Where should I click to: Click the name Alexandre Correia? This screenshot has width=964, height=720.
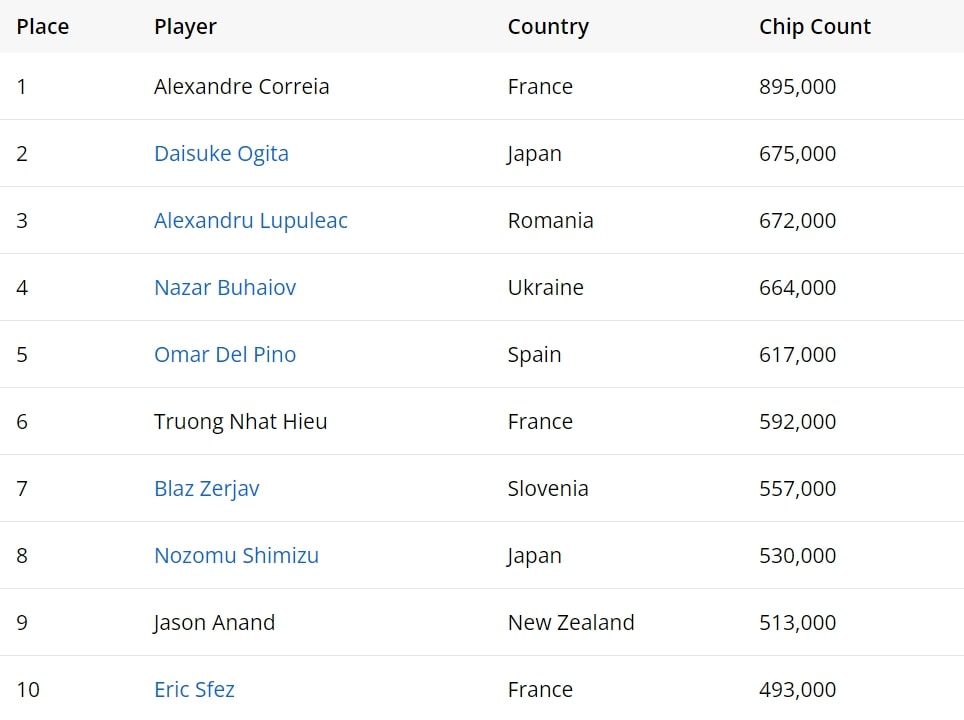pyautogui.click(x=241, y=87)
